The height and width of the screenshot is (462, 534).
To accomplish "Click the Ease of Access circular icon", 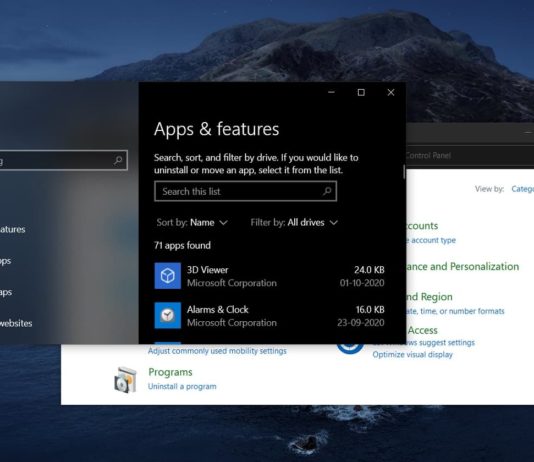I will (x=350, y=348).
